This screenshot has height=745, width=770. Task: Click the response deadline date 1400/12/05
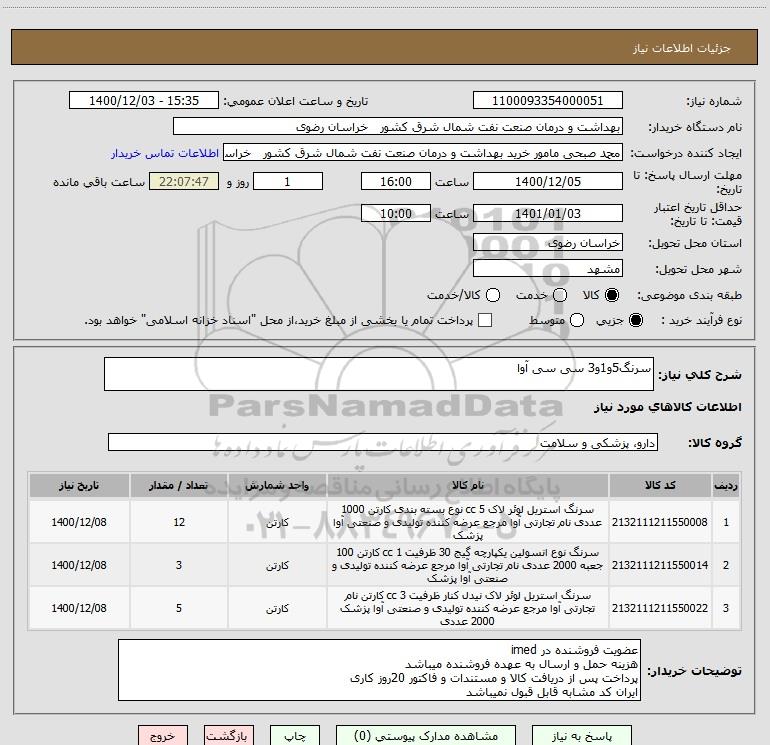coord(548,181)
